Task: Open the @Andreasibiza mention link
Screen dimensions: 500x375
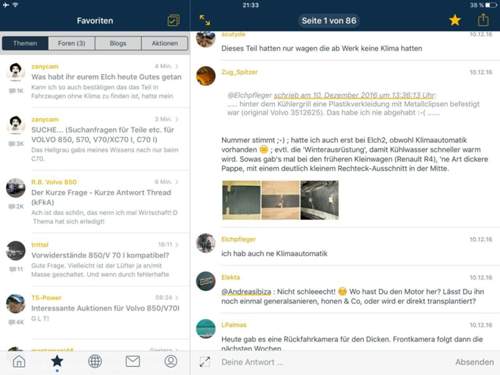Action: 246,292
